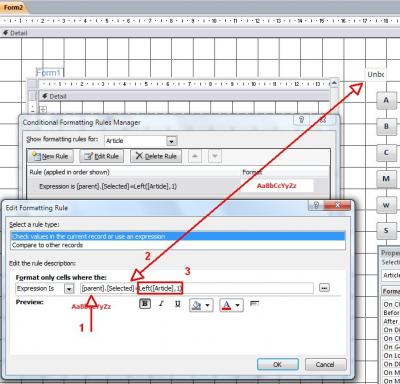Select the Unbound text box on Form2
This screenshot has width=400, height=384.
coord(376,74)
